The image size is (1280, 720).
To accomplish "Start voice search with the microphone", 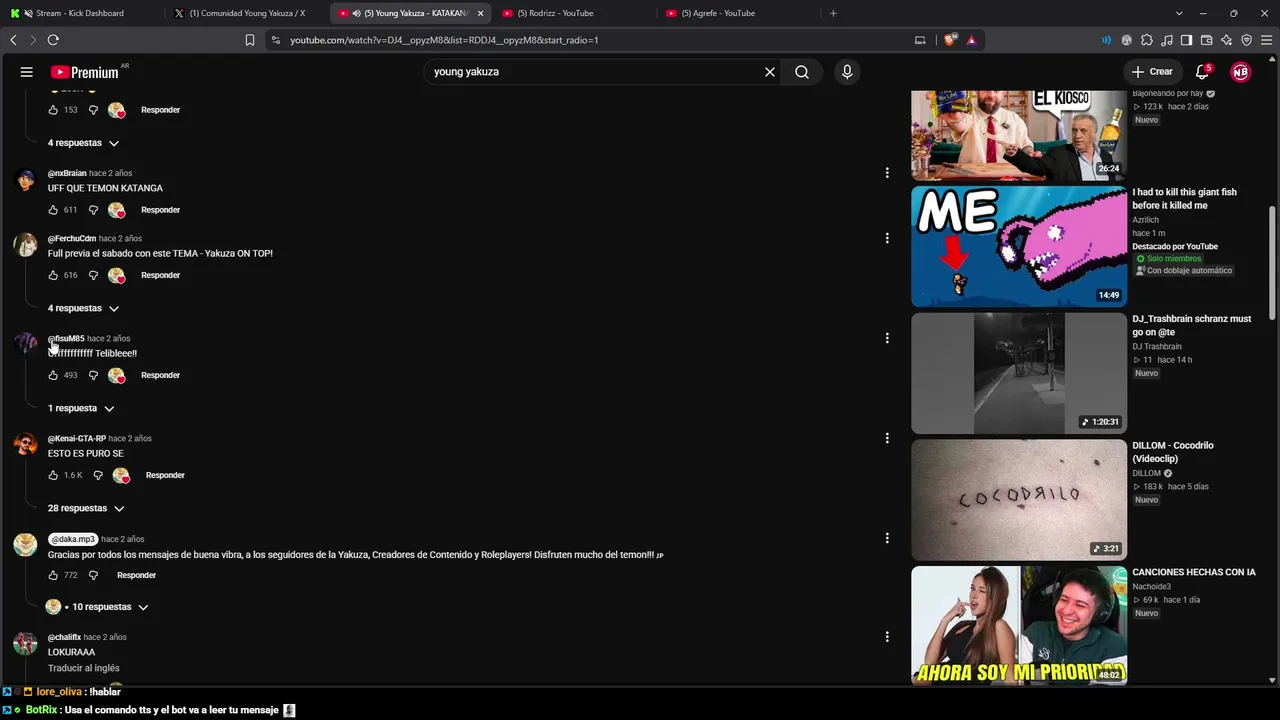I will (847, 72).
